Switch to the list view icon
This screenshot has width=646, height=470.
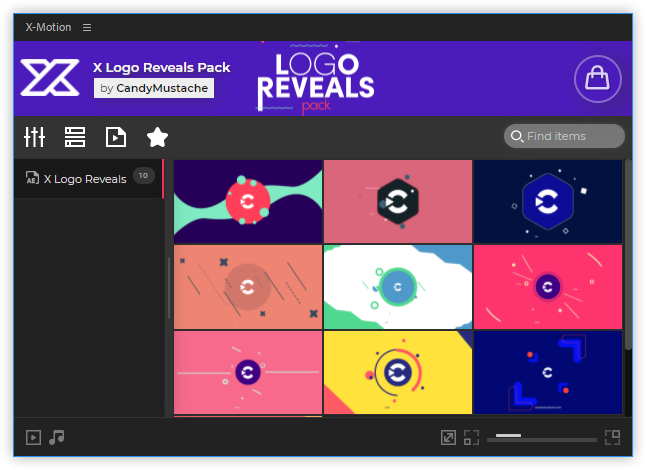(75, 137)
